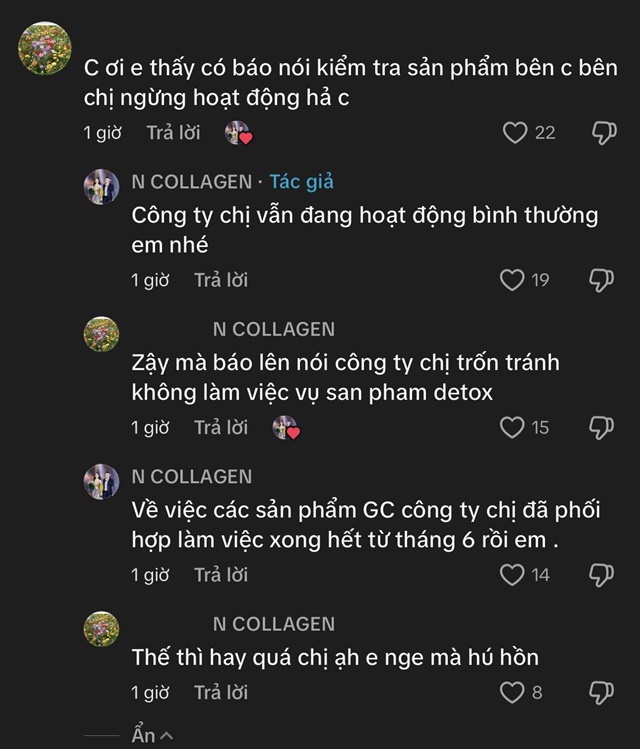This screenshot has height=749, width=640.
Task: View liked-by avatar on 'Zậy mà báo' reply
Action: [286, 428]
